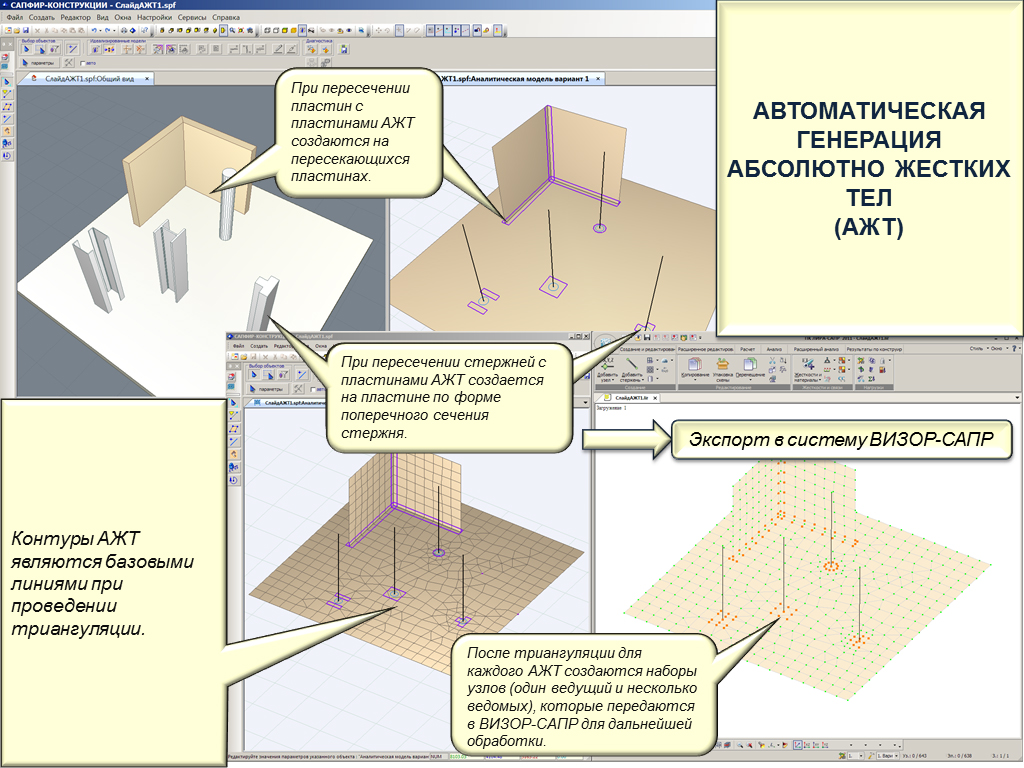Click the Упаковка схемы ribbon icon
Viewport: 1024px width, 768px height.
coord(722,366)
